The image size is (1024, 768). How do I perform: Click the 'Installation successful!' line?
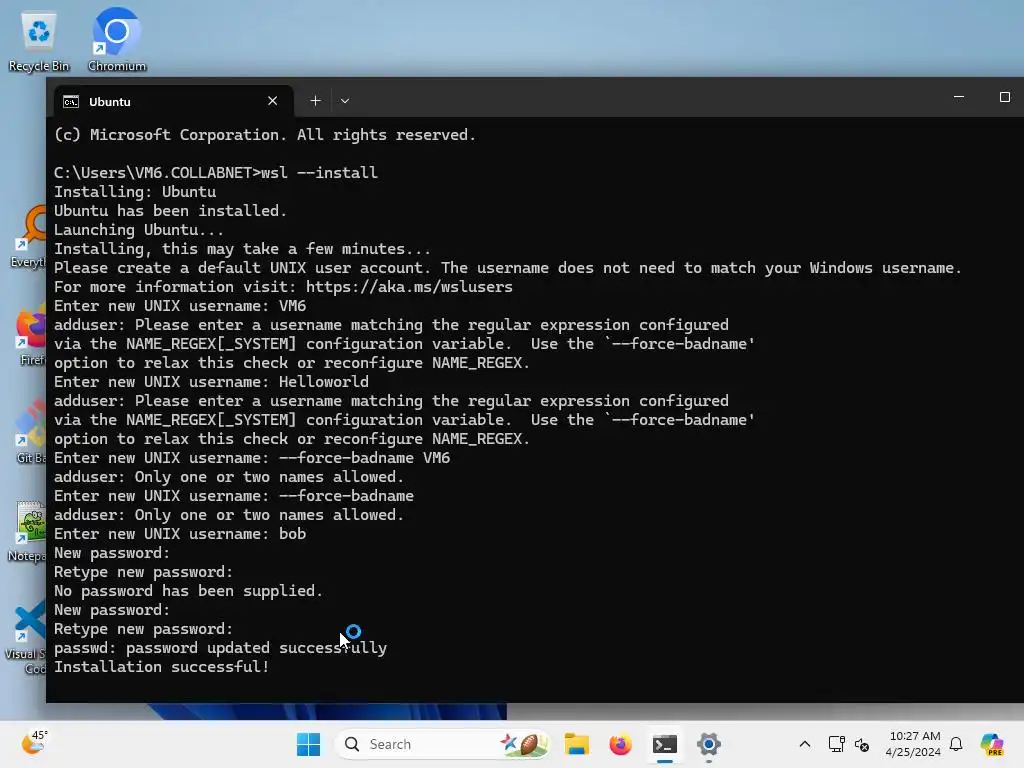coord(161,667)
